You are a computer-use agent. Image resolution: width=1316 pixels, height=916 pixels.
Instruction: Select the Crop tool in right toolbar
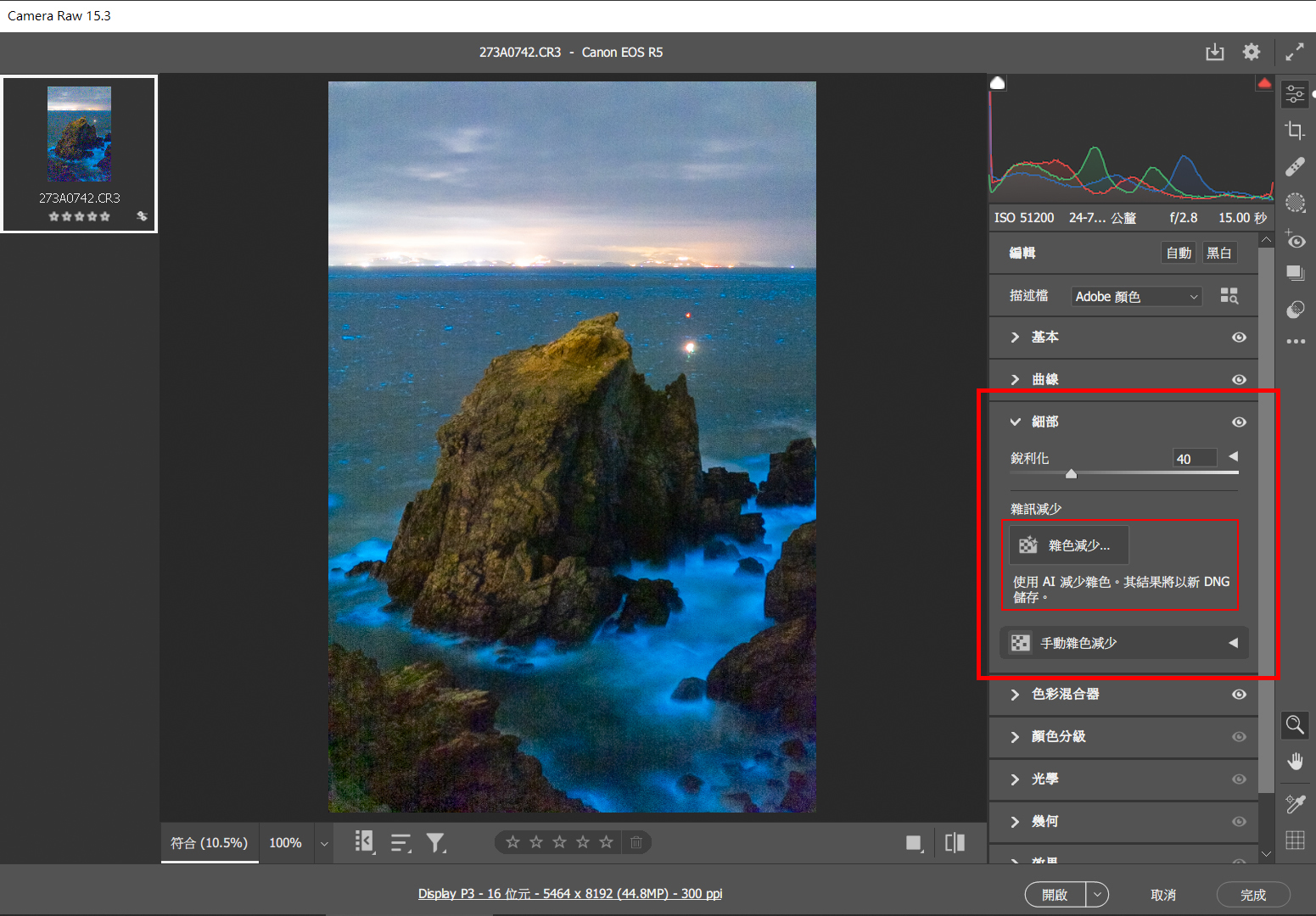pos(1295,131)
